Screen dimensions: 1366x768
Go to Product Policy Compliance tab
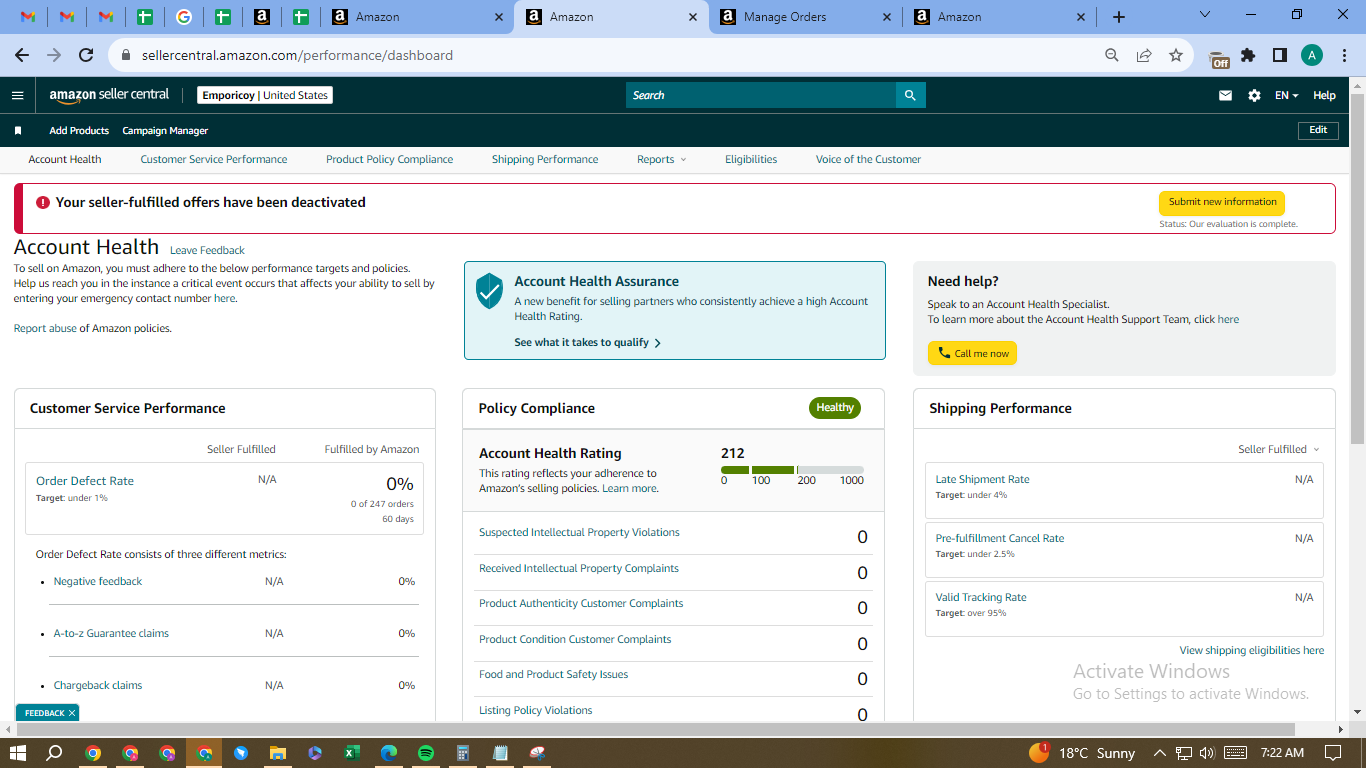[x=390, y=159]
